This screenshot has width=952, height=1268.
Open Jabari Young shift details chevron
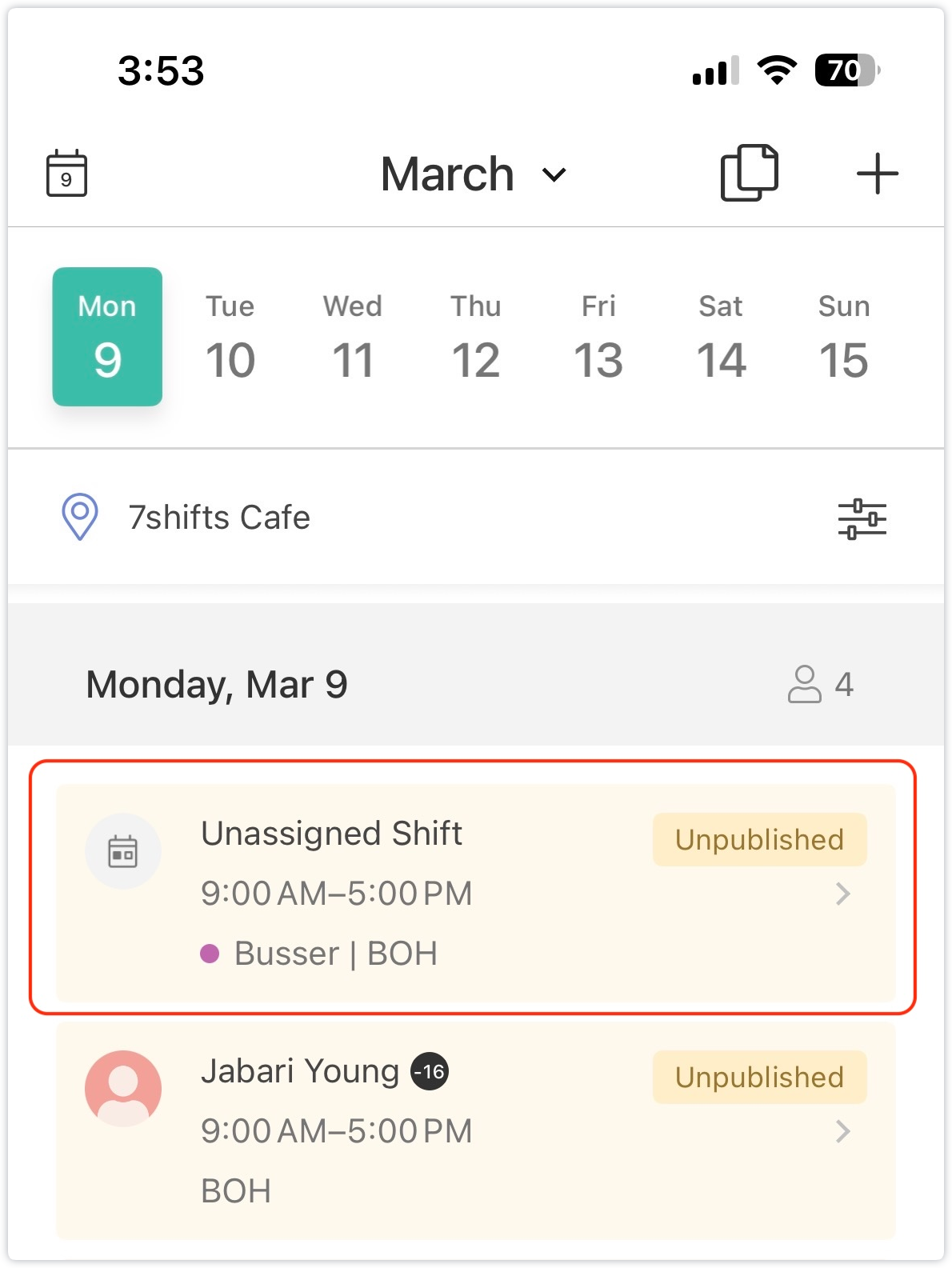click(x=842, y=1131)
